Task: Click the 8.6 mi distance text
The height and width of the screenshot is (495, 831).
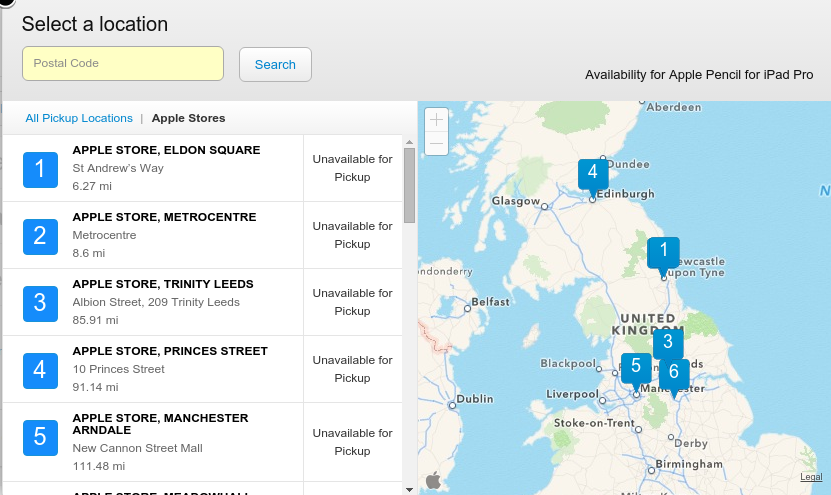Action: 89,253
